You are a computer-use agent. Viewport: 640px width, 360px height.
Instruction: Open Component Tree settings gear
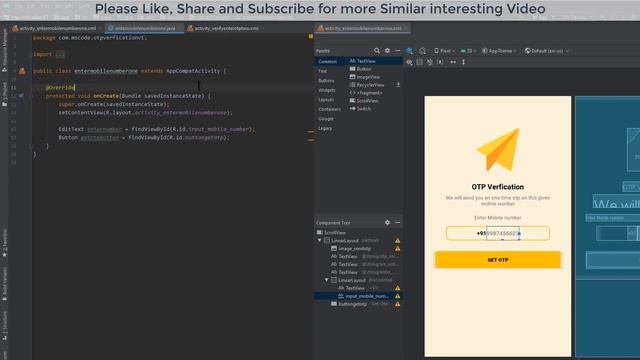click(x=387, y=222)
